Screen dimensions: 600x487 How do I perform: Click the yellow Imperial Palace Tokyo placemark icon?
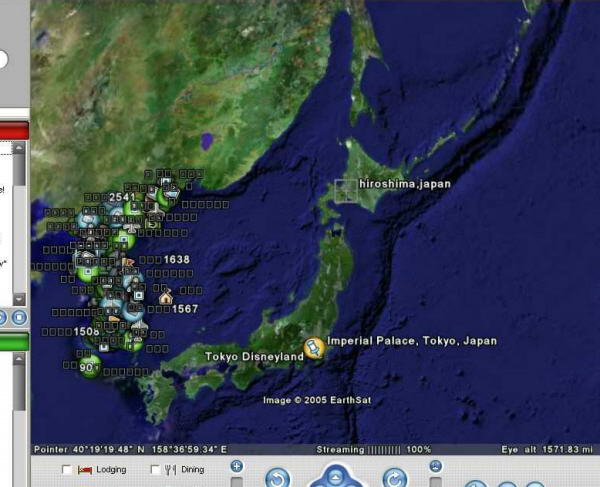pyautogui.click(x=313, y=347)
